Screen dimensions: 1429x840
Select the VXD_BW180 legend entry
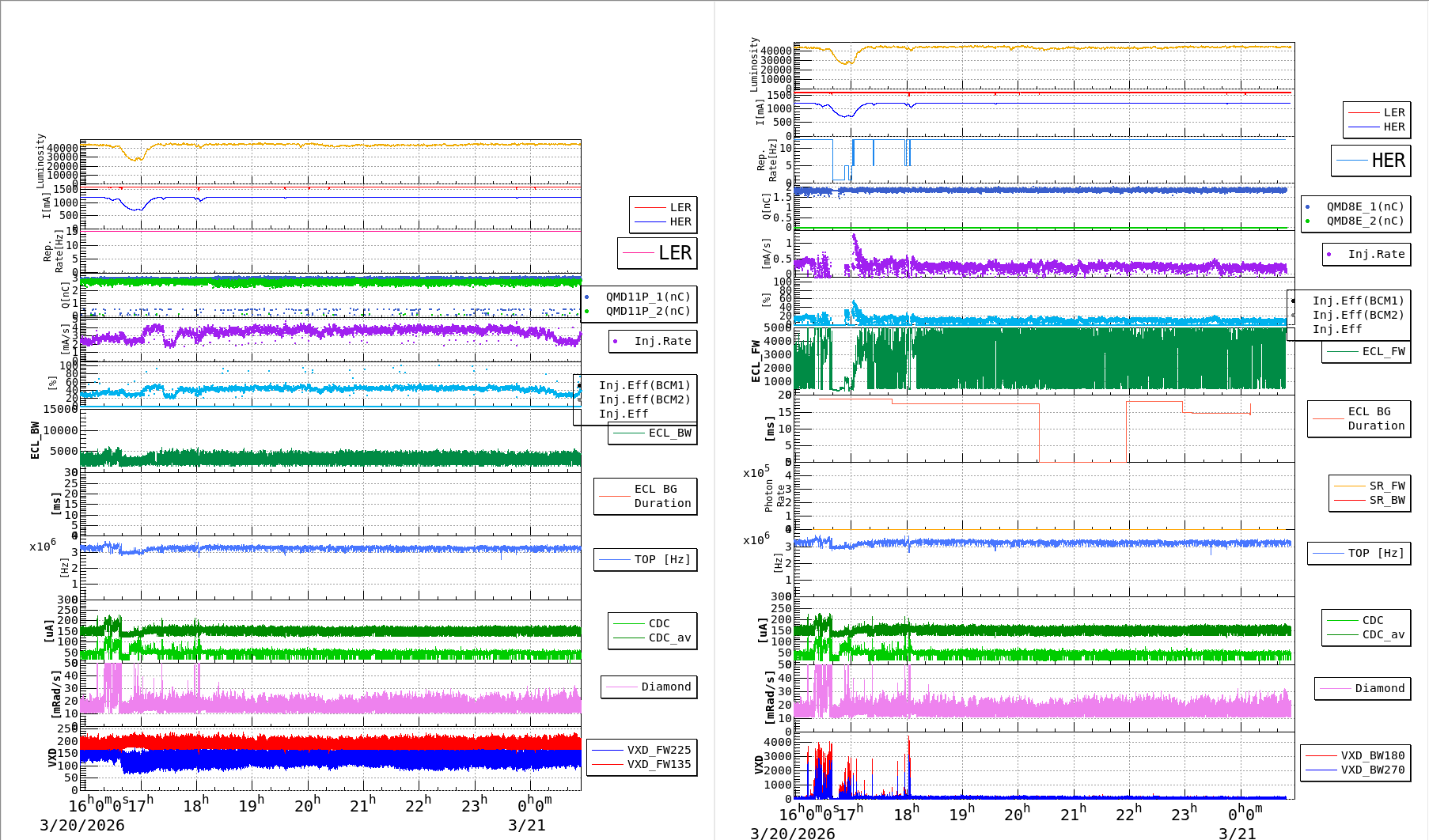(1372, 755)
